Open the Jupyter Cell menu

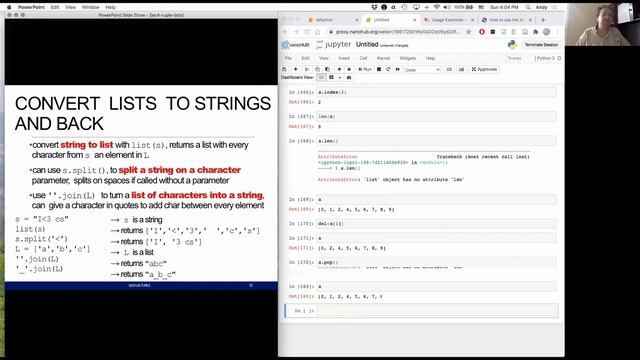pos(363,58)
